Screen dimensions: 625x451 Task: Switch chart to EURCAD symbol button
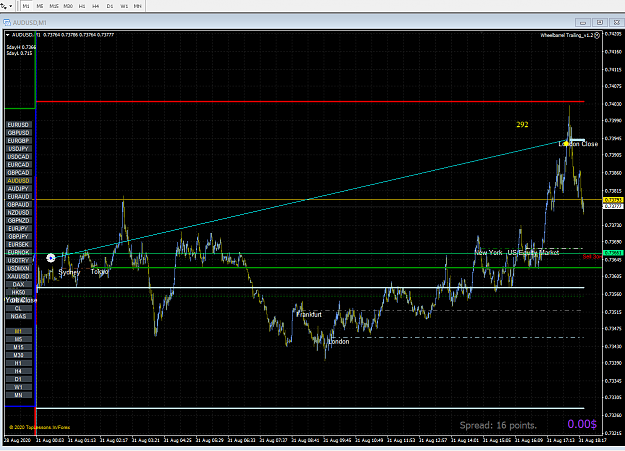tap(18, 165)
